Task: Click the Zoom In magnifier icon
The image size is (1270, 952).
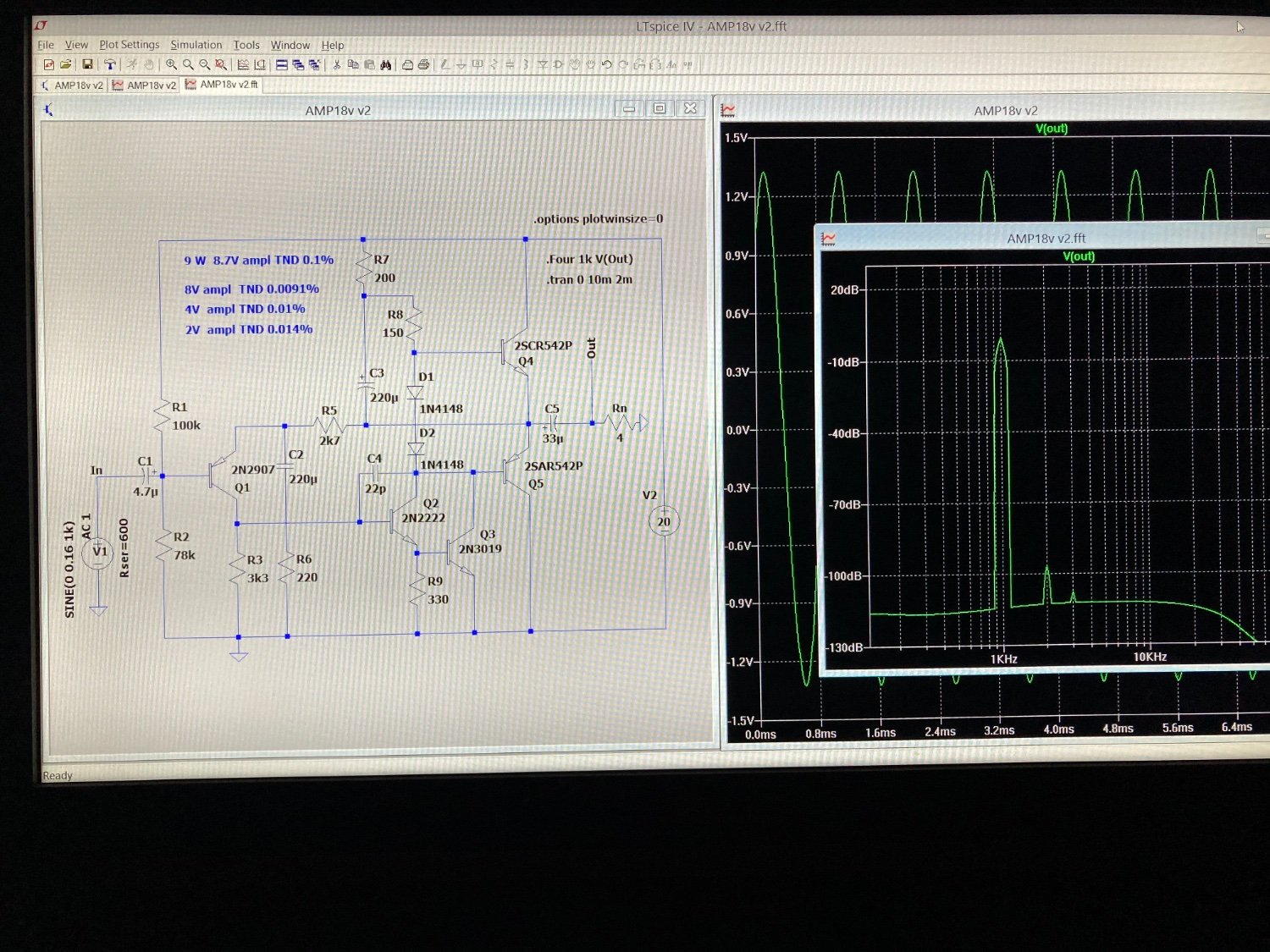Action: pyautogui.click(x=172, y=64)
